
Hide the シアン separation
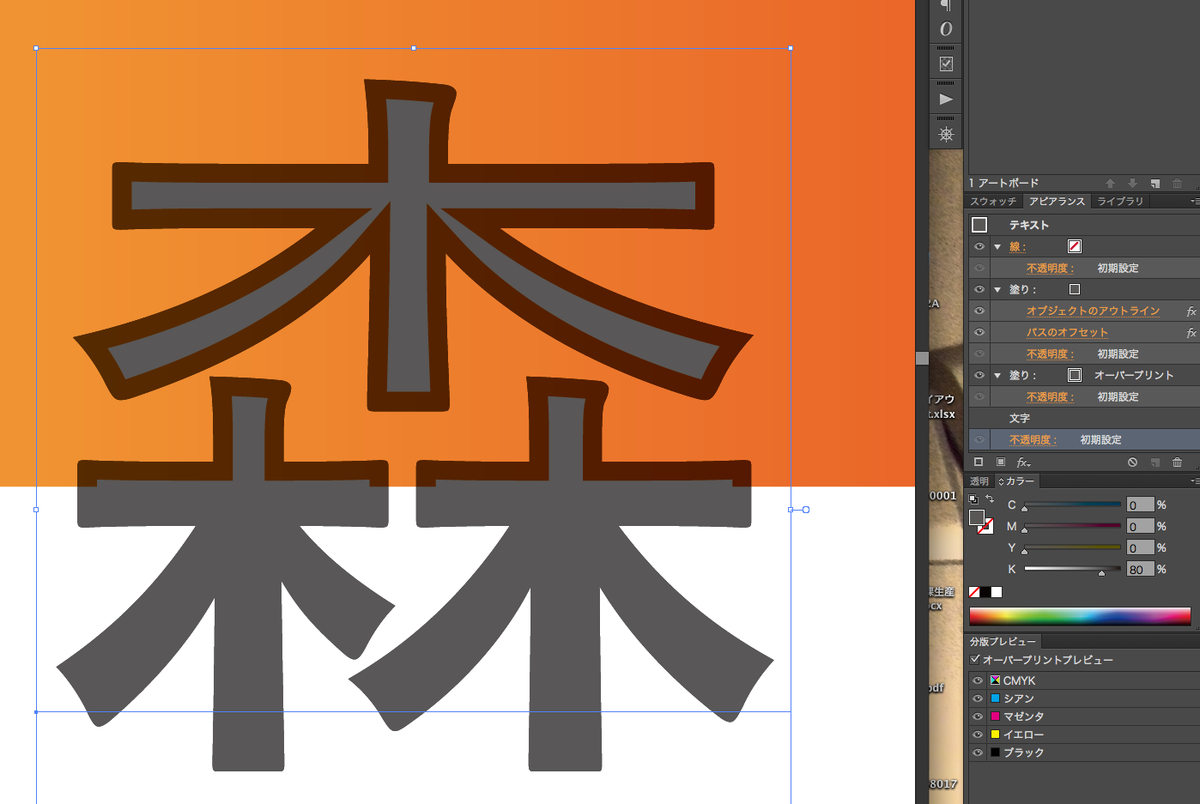tap(978, 699)
